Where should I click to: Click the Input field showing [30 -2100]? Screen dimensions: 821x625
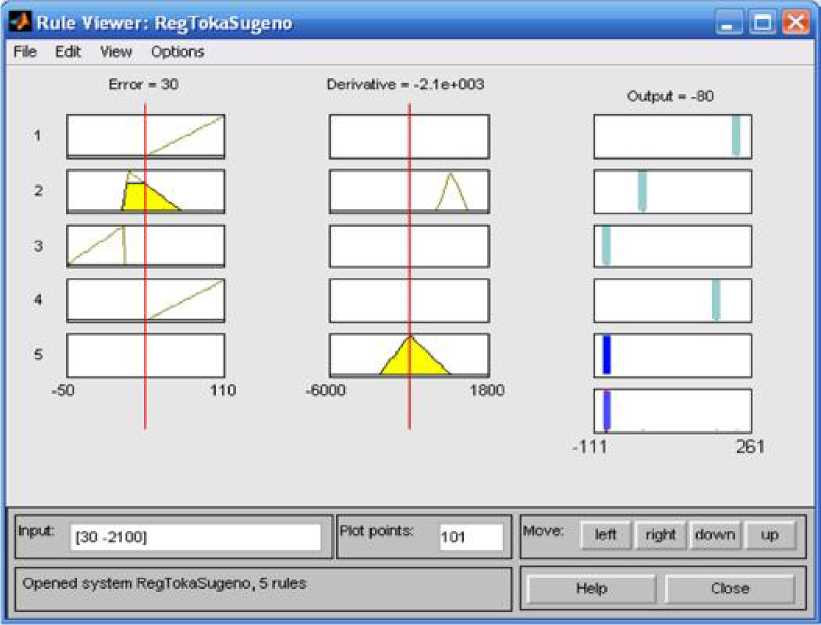click(x=195, y=537)
